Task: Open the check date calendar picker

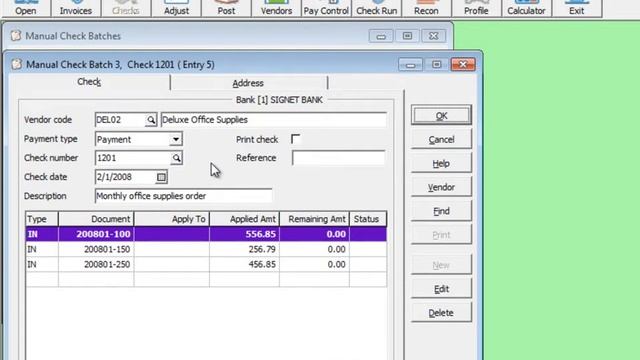Action: coord(161,177)
